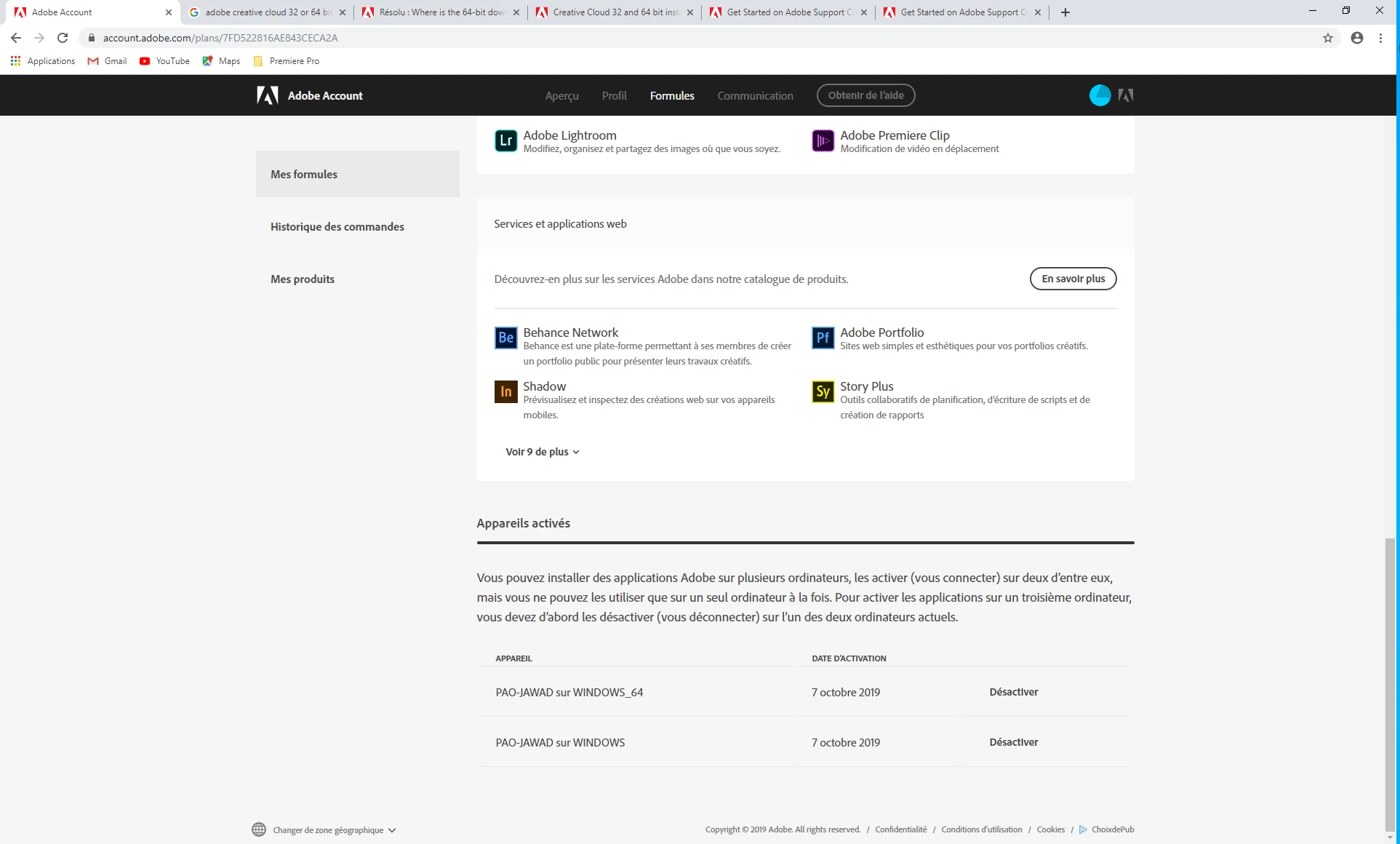
Task: Switch to the Aperçu tab
Action: coord(561,96)
